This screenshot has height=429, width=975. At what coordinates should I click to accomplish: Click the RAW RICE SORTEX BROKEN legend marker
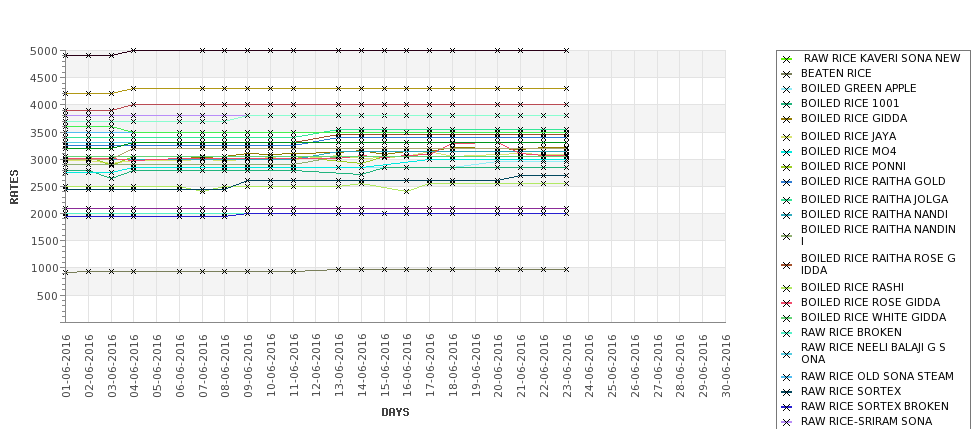pyautogui.click(x=787, y=407)
